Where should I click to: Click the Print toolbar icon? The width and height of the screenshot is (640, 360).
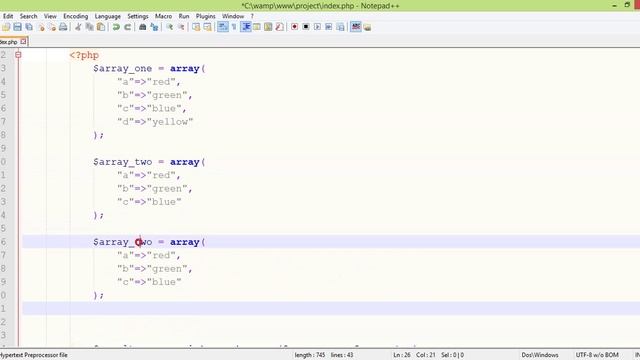(x=63, y=27)
